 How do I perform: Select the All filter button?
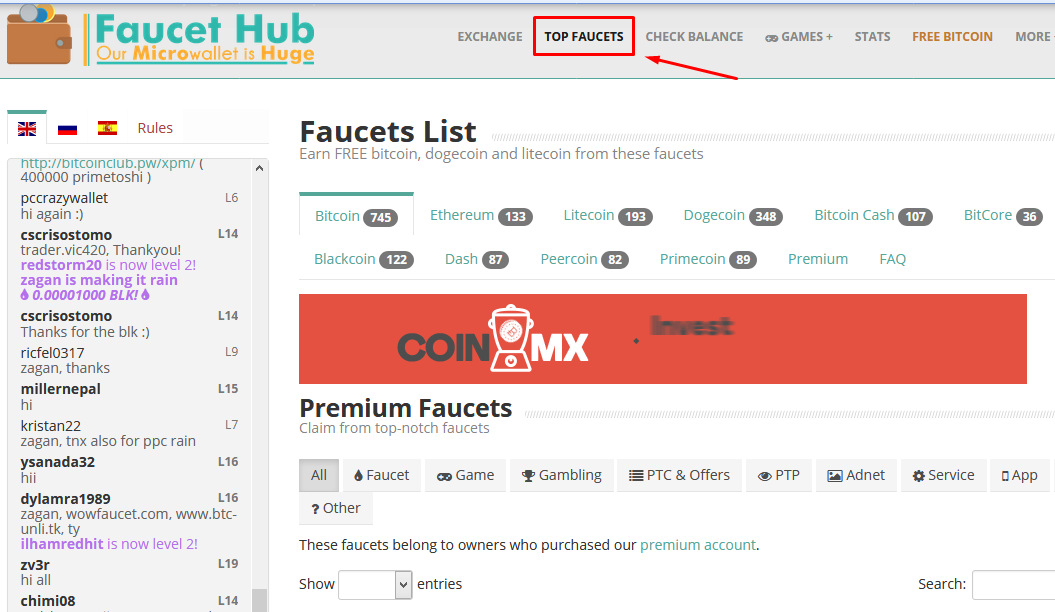point(319,475)
